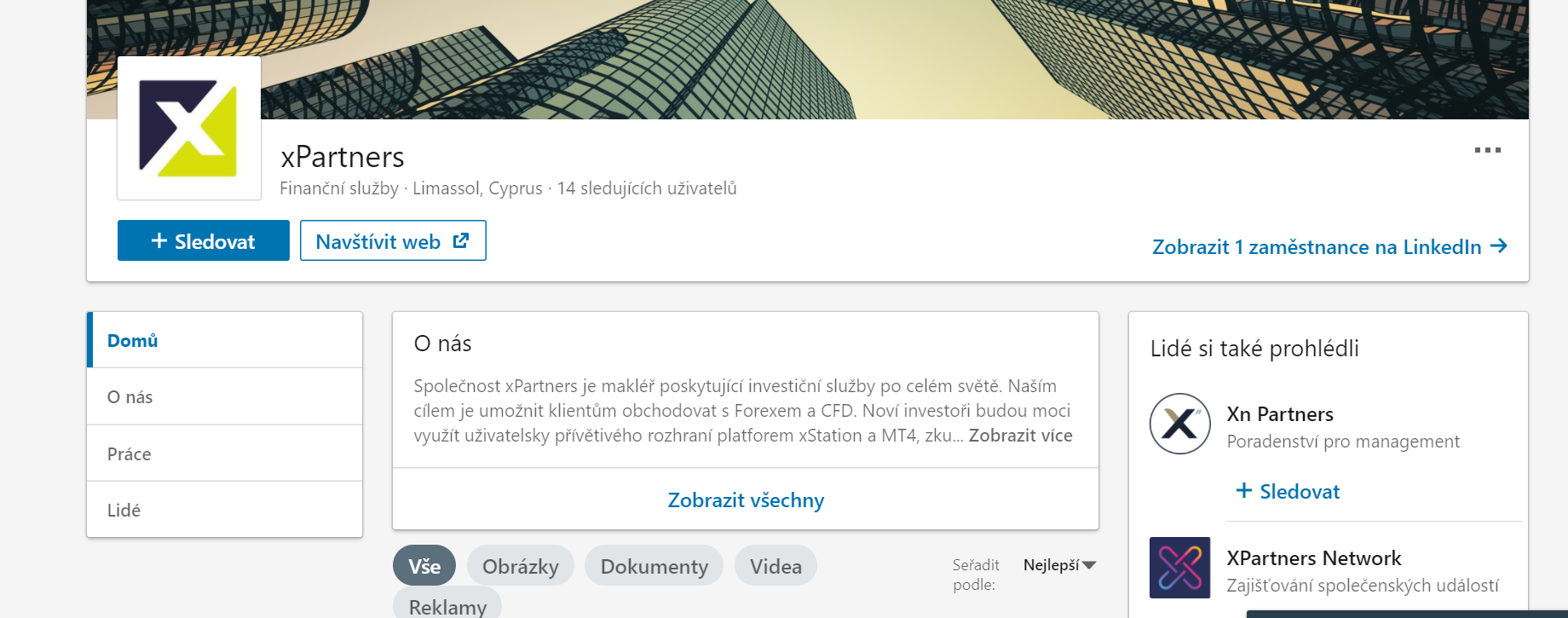Click Navštívit web button
The width and height of the screenshot is (1568, 618).
tap(393, 241)
